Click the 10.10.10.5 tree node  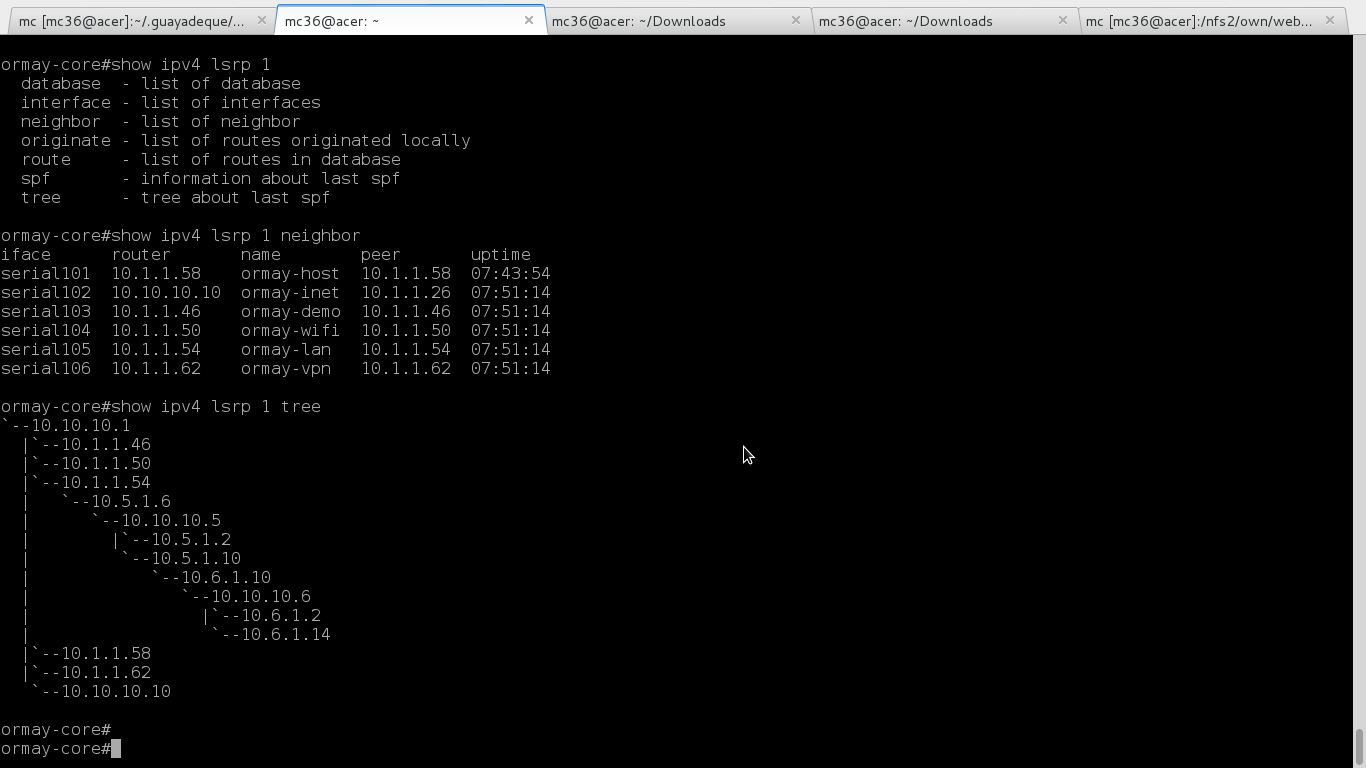pyautogui.click(x=170, y=521)
